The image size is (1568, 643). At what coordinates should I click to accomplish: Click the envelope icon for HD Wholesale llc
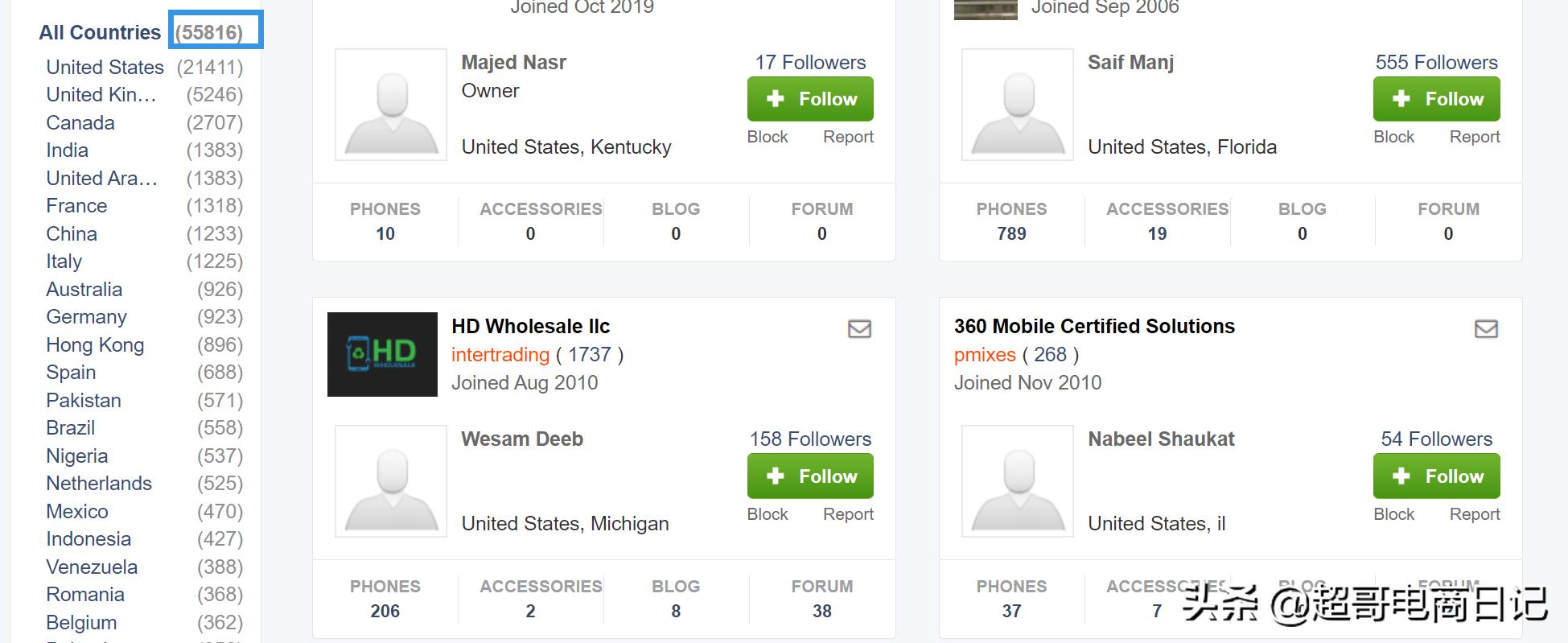pos(859,328)
